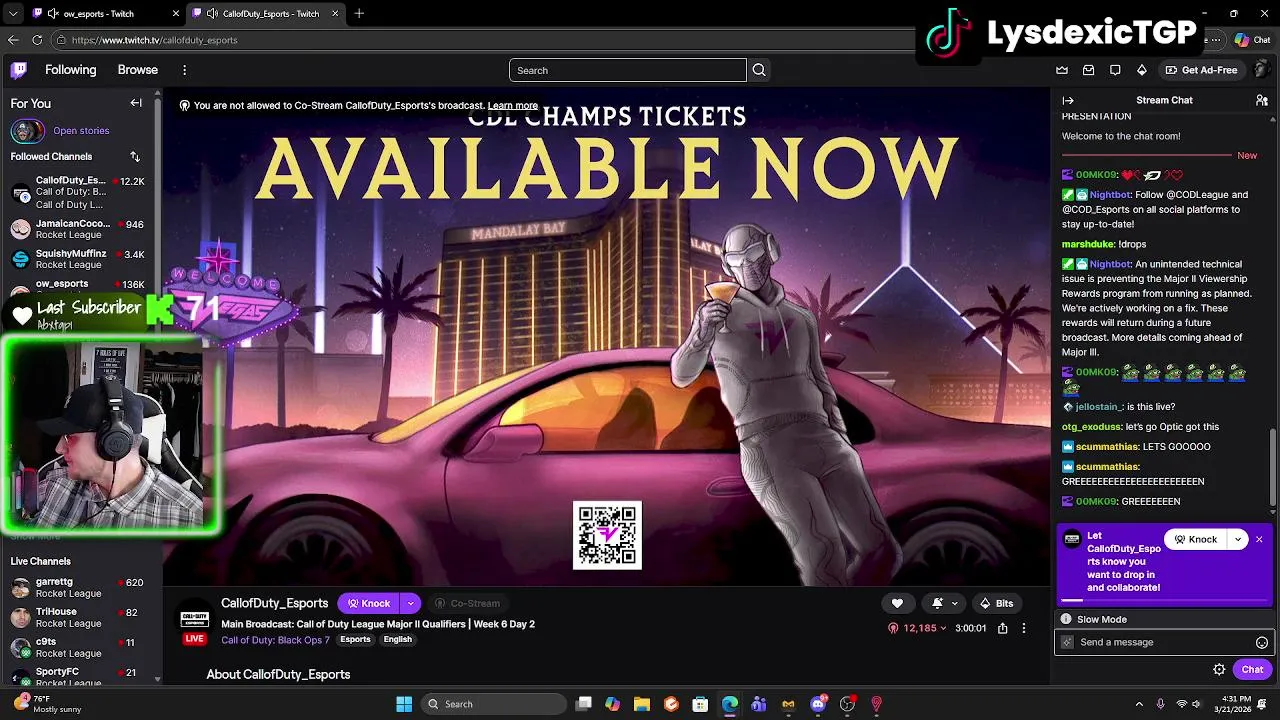
Task: Focus the Twitch search field
Action: 628,70
